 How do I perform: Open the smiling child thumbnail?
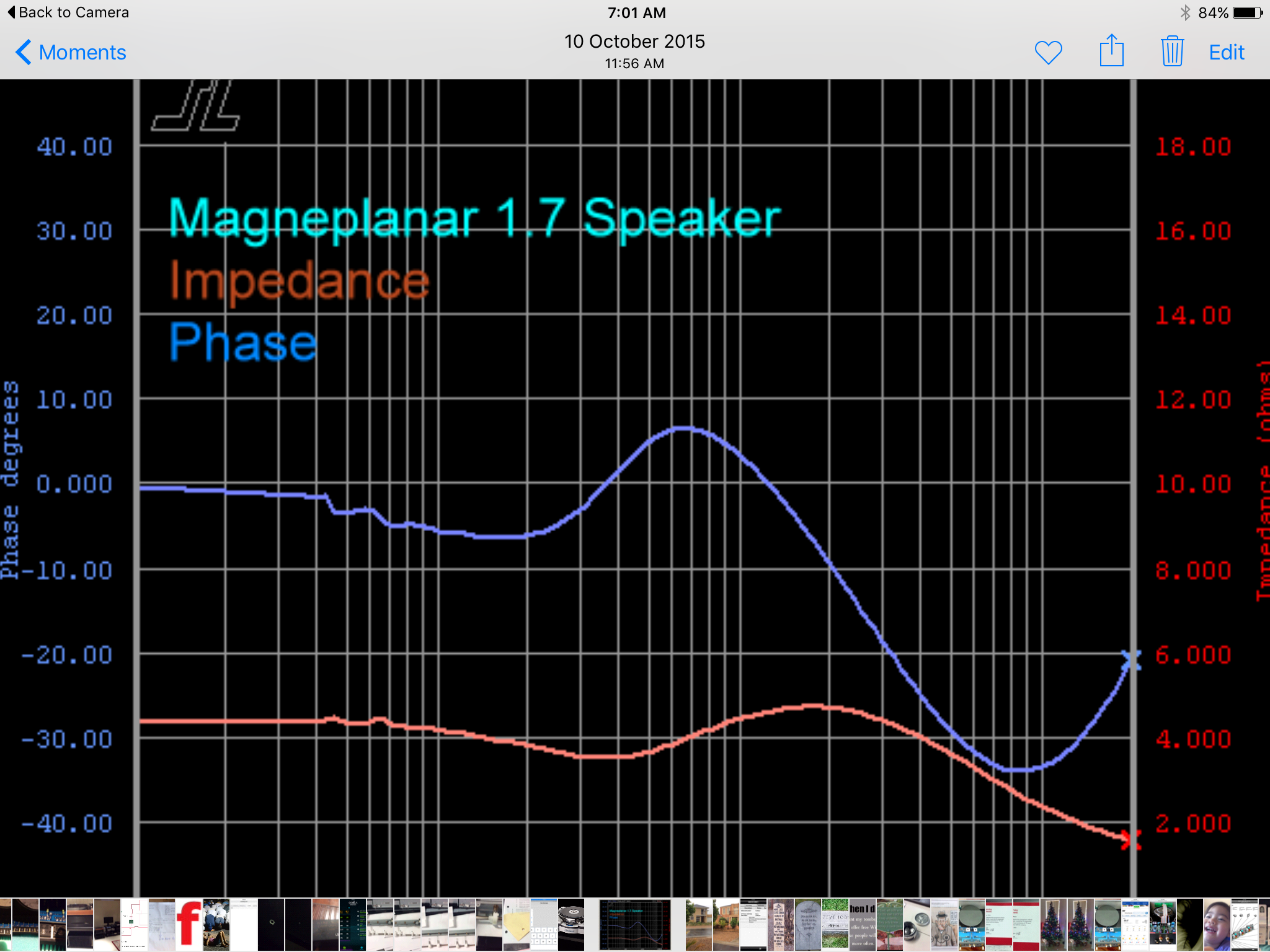pyautogui.click(x=1217, y=925)
